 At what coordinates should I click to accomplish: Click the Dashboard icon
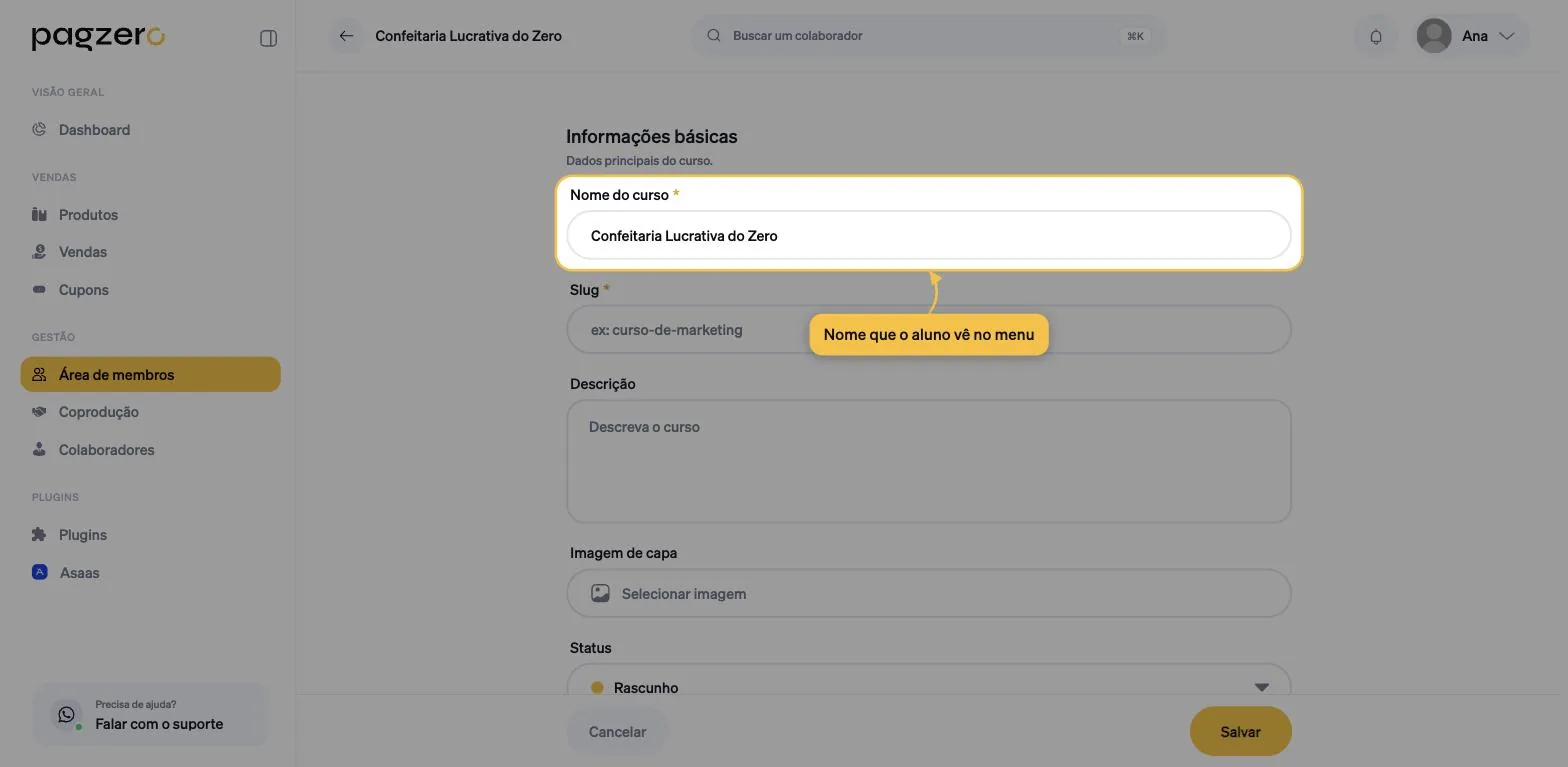click(39, 129)
